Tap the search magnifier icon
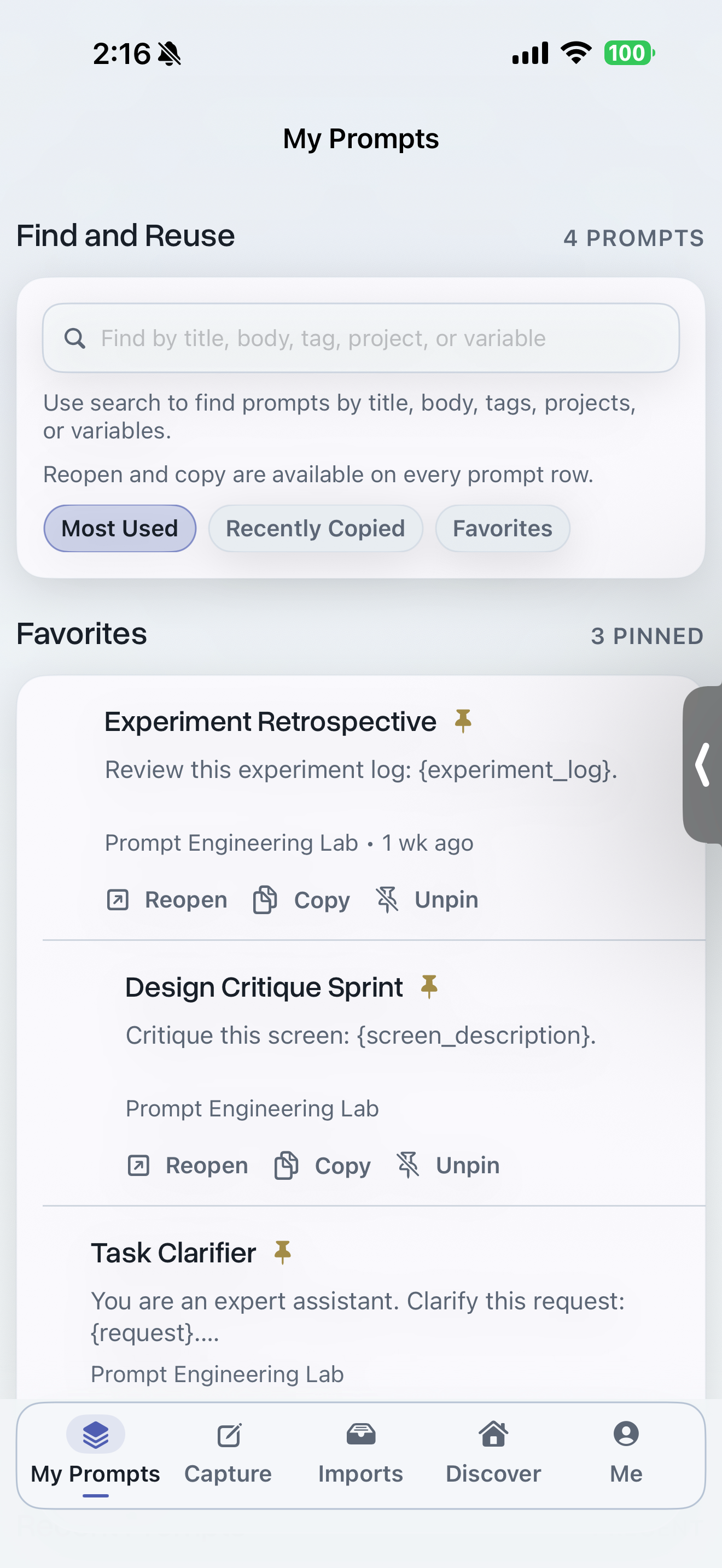Viewport: 722px width, 1568px height. point(75,338)
